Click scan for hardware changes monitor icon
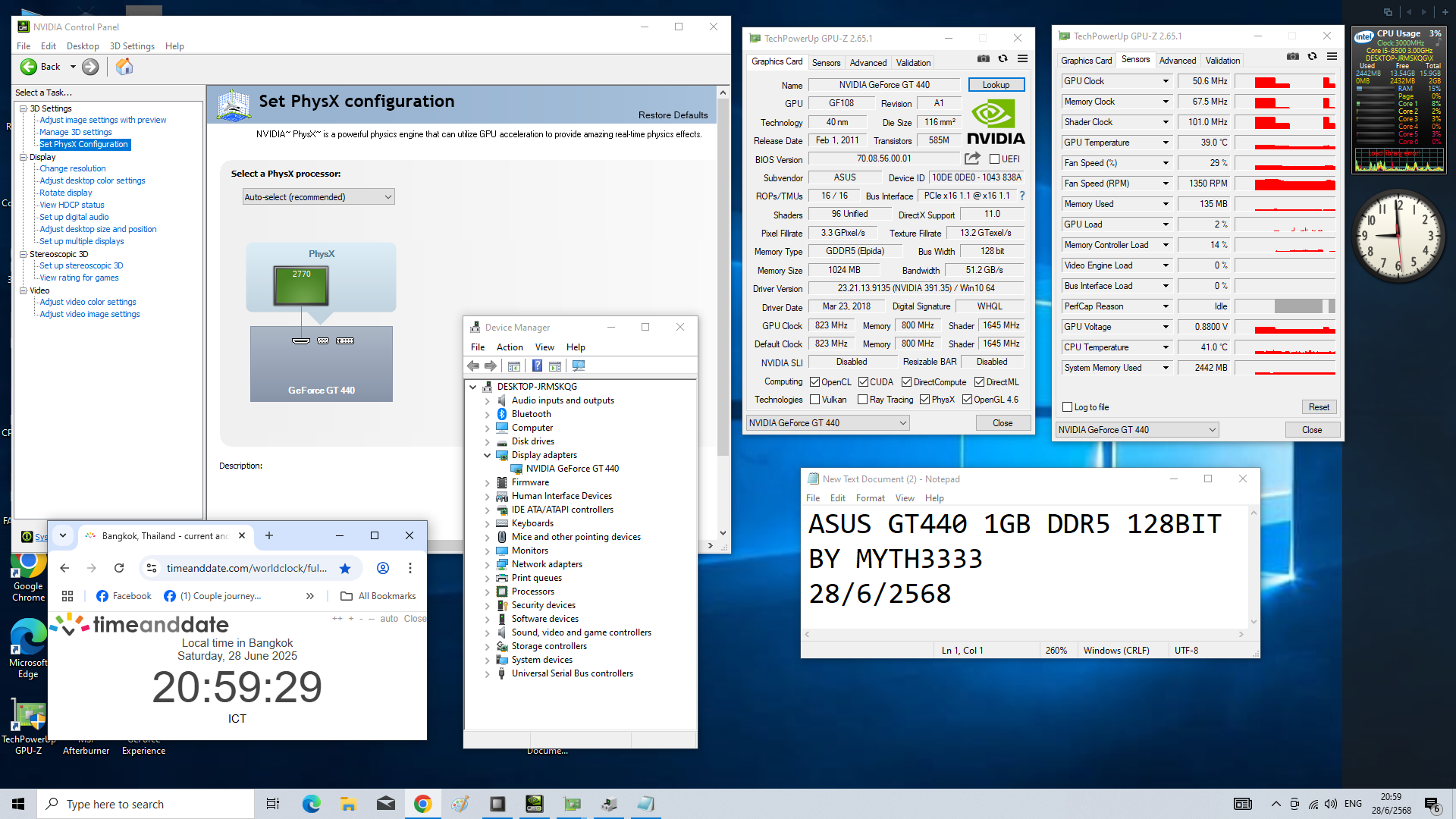Viewport: 1456px width, 819px height. point(579,366)
